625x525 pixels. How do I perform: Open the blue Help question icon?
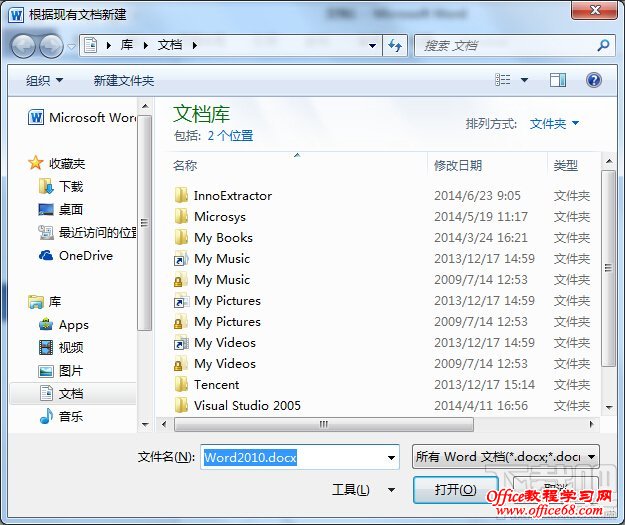(x=594, y=80)
